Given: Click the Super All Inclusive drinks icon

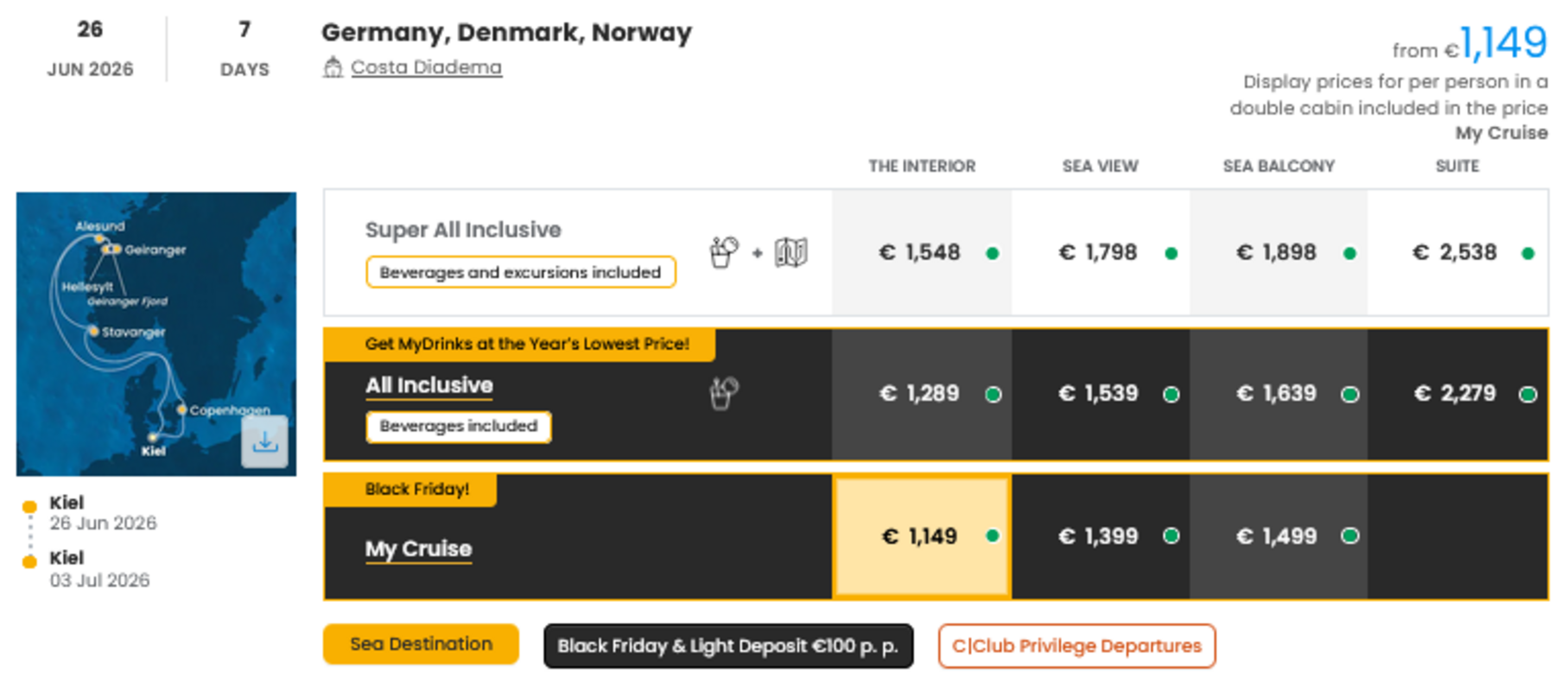Looking at the screenshot, I should 724,252.
